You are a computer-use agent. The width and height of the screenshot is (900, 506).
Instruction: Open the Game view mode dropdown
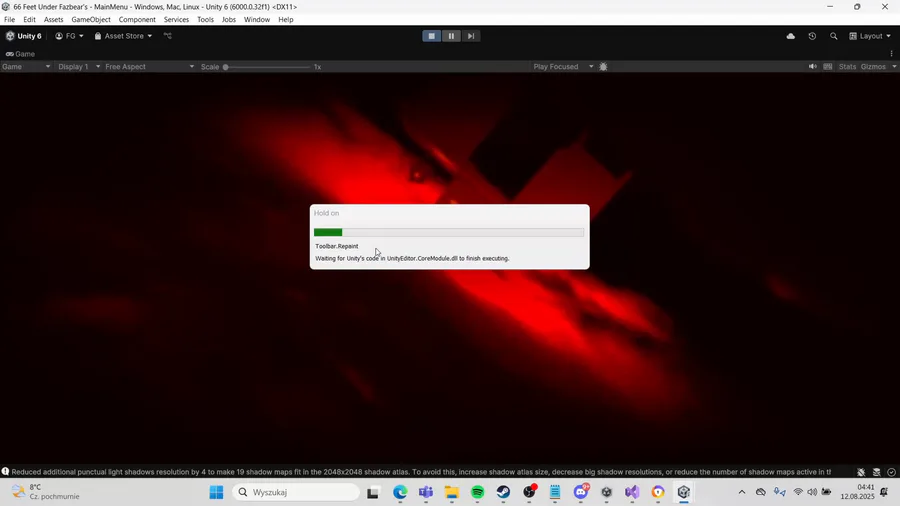26,67
